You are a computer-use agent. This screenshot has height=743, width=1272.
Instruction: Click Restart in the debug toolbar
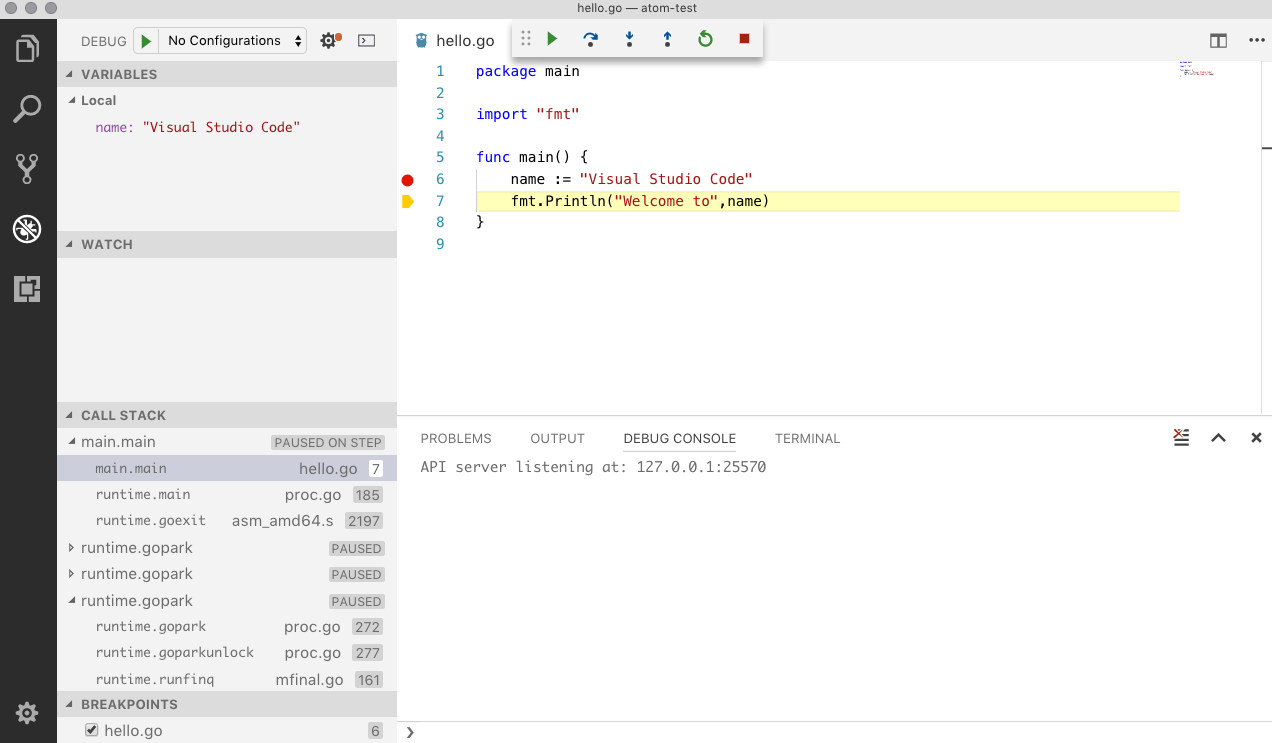tap(706, 39)
